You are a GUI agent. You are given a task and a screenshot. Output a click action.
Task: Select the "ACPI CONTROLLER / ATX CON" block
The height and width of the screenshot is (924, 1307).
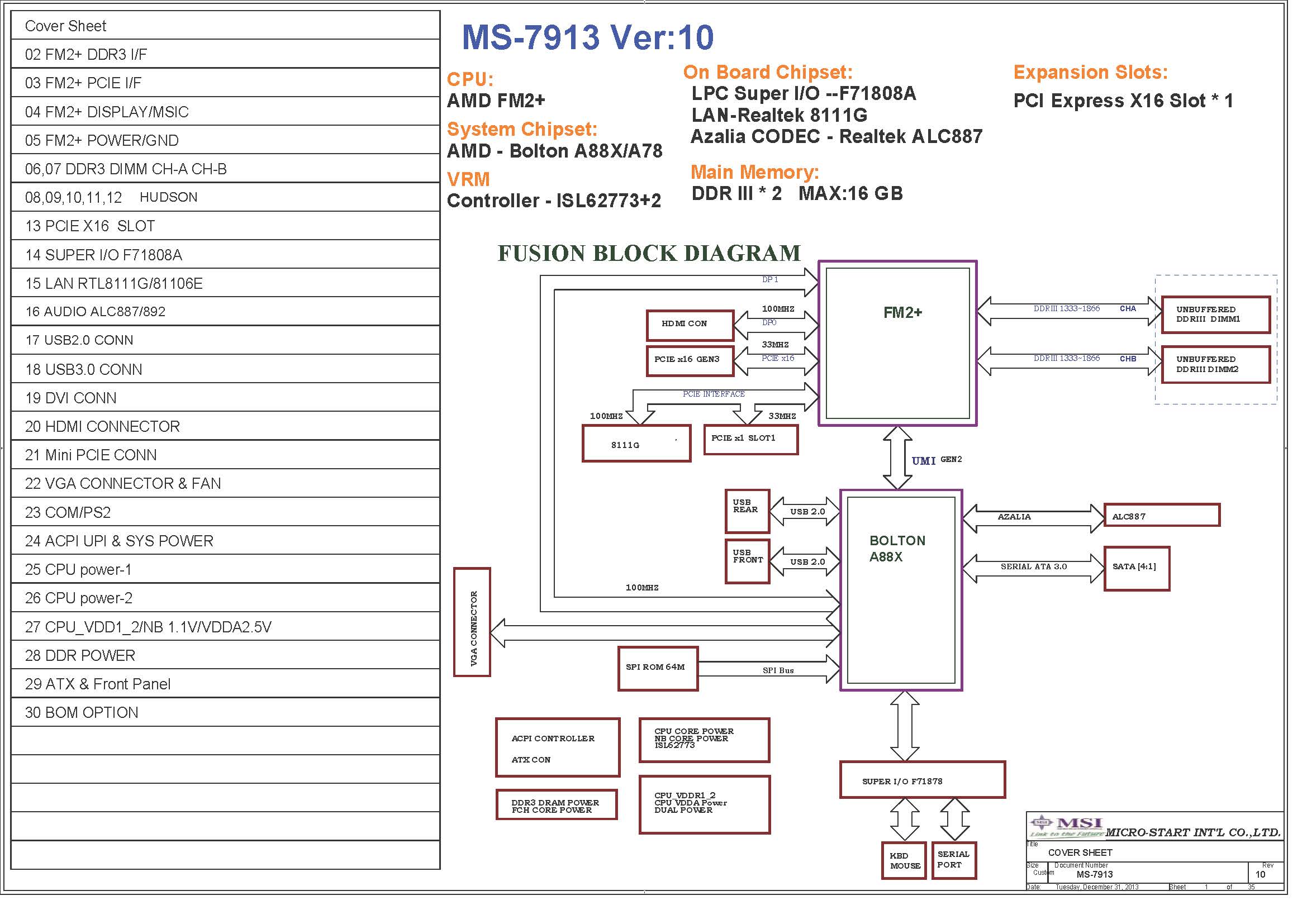[558, 747]
